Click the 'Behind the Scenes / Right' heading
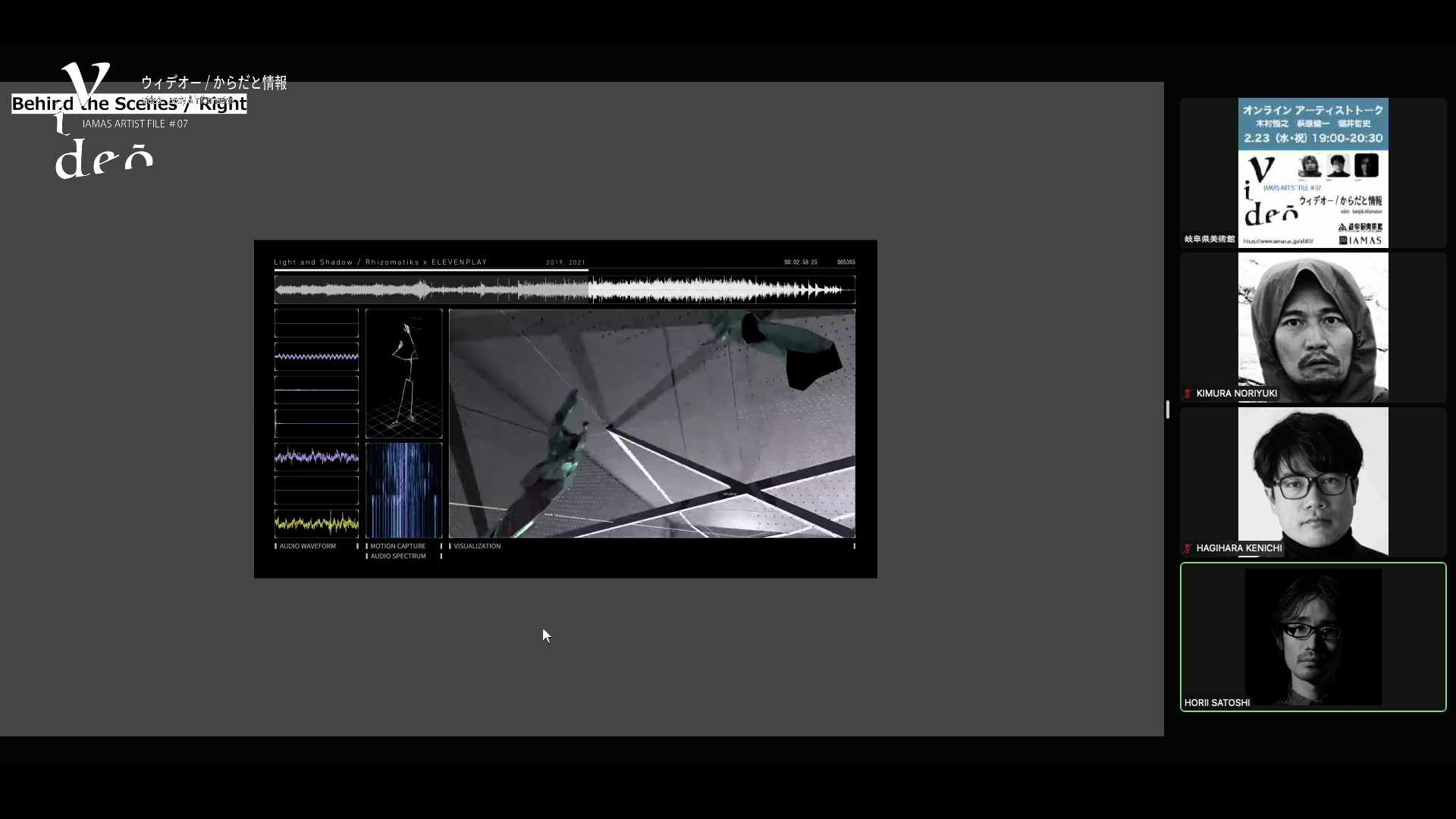Screen dimensions: 1456x819 tap(129, 104)
